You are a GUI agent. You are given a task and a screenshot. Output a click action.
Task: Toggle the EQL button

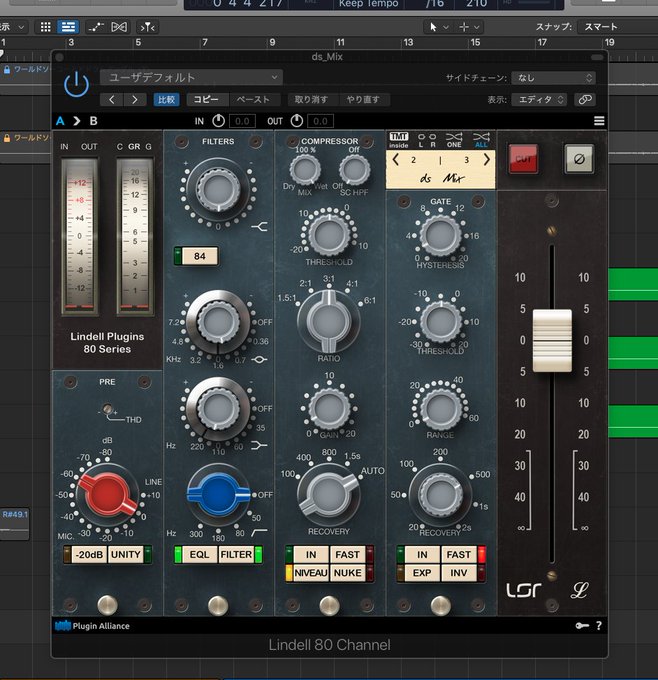[200, 555]
